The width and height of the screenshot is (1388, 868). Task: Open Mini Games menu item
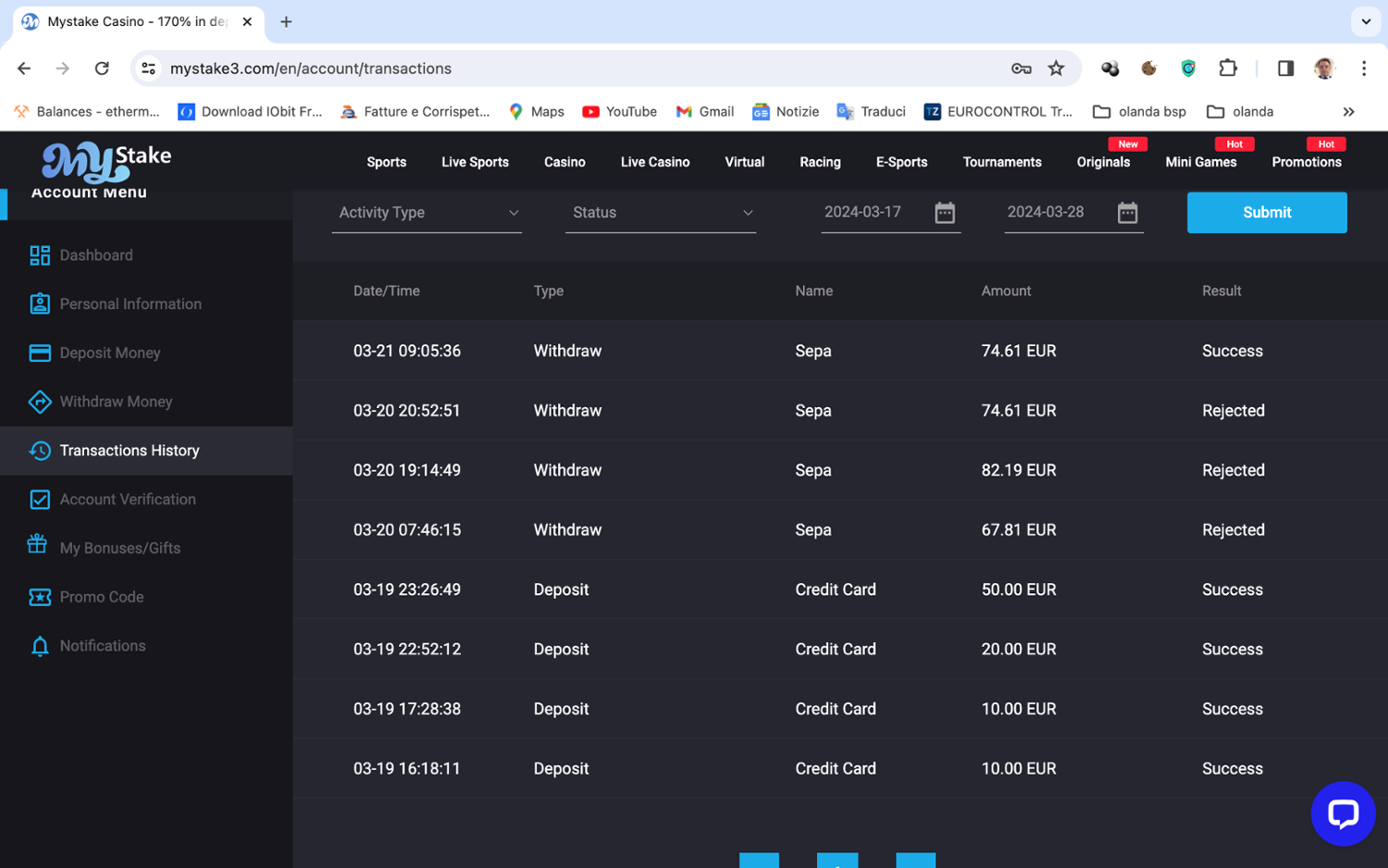tap(1201, 162)
